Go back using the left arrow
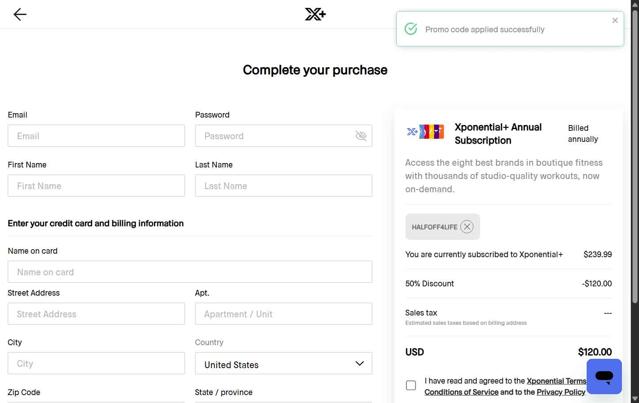Screen dimensions: 639x403 (20, 15)
